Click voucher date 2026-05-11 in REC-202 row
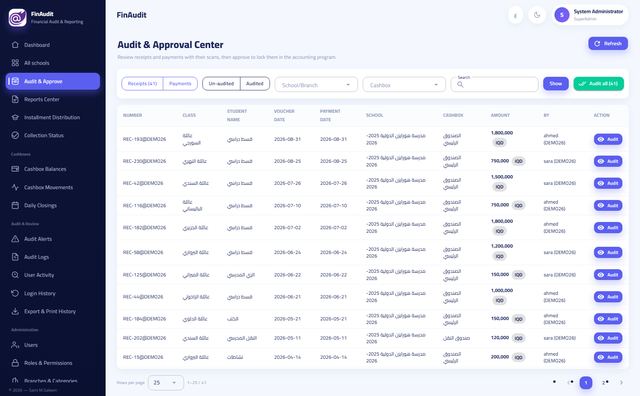The width and height of the screenshot is (640, 396). click(x=287, y=338)
